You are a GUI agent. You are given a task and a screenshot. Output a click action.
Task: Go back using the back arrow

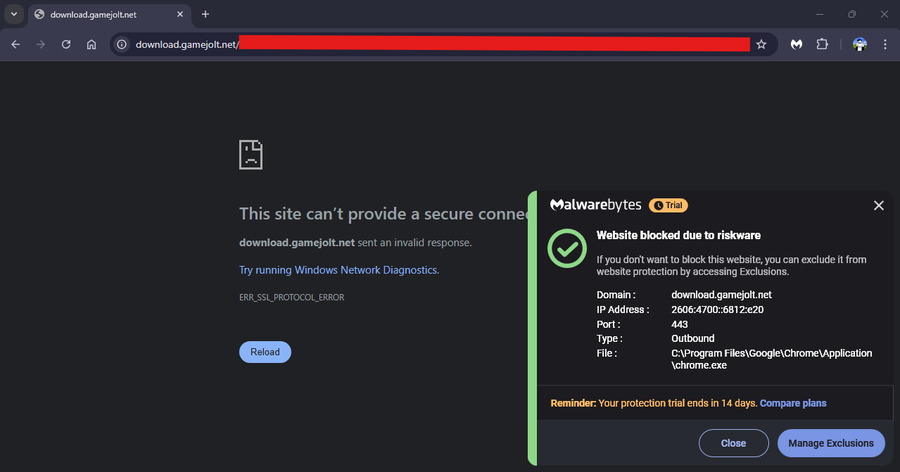[x=15, y=44]
